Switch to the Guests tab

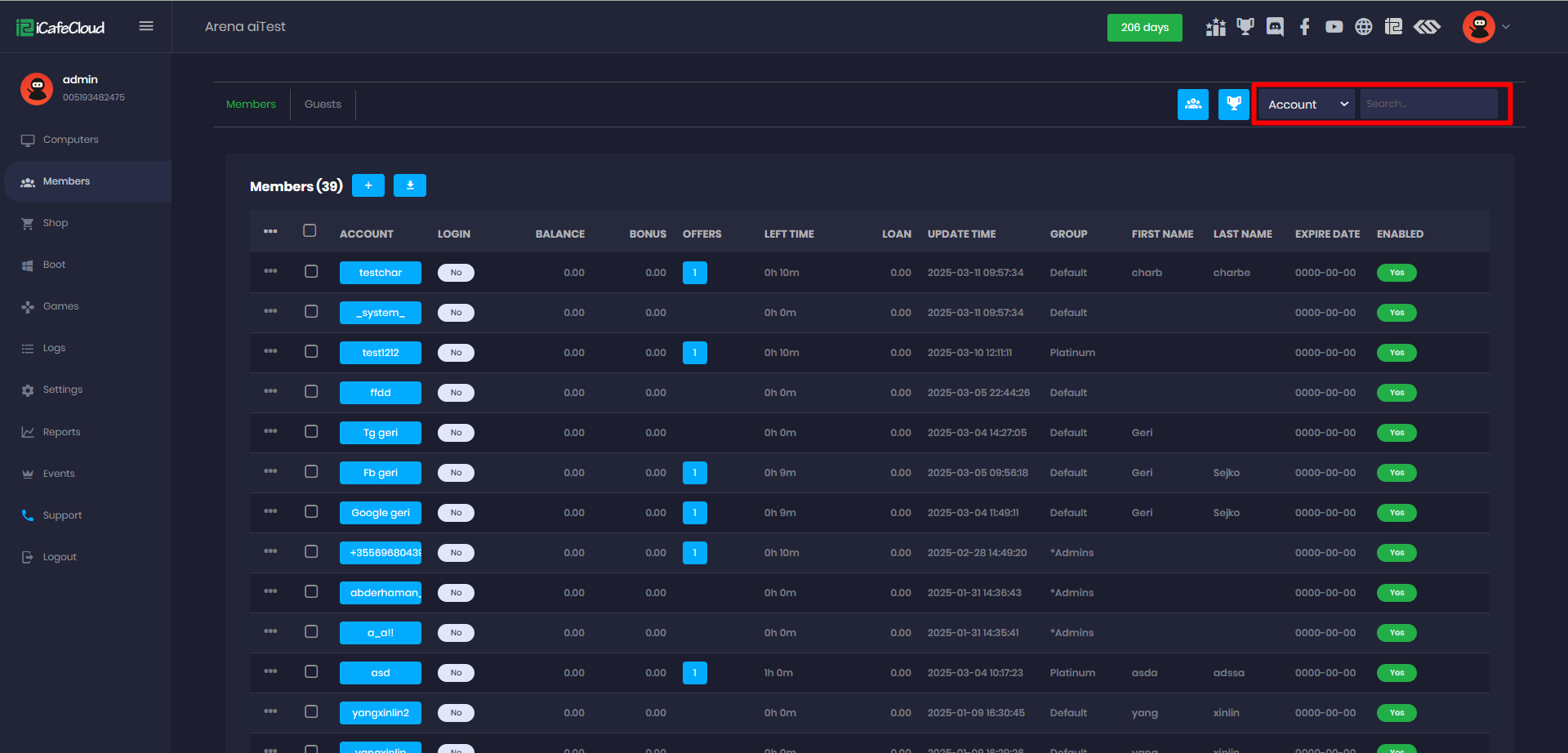[x=323, y=105]
